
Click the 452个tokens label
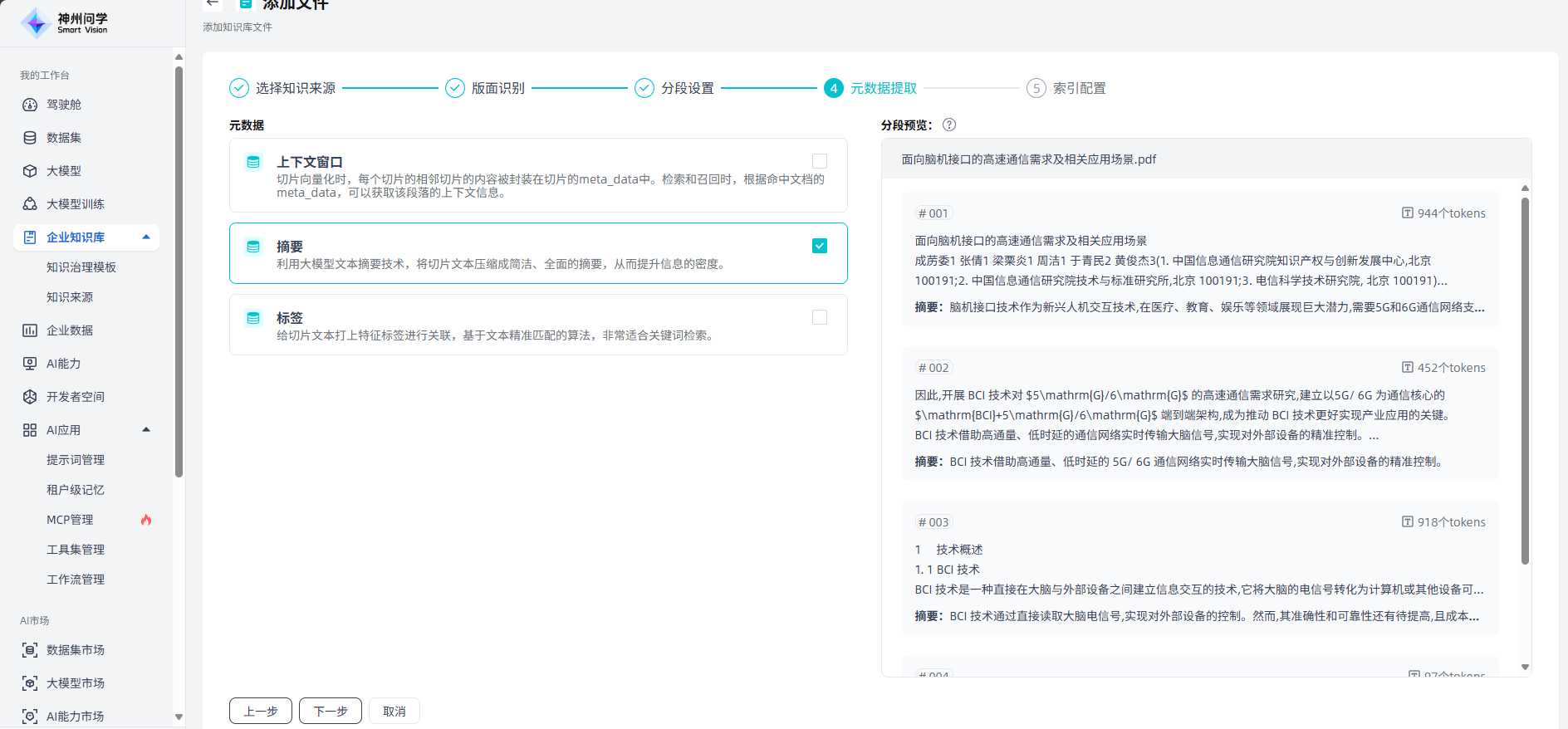point(1452,368)
